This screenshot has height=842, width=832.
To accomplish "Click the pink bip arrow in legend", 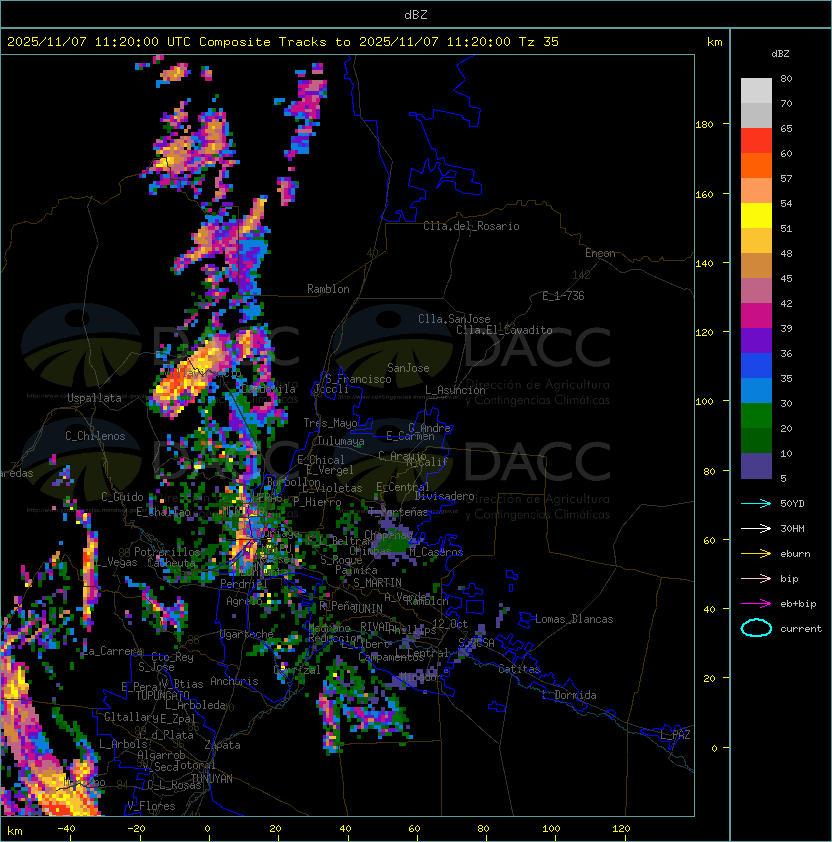I will (756, 579).
